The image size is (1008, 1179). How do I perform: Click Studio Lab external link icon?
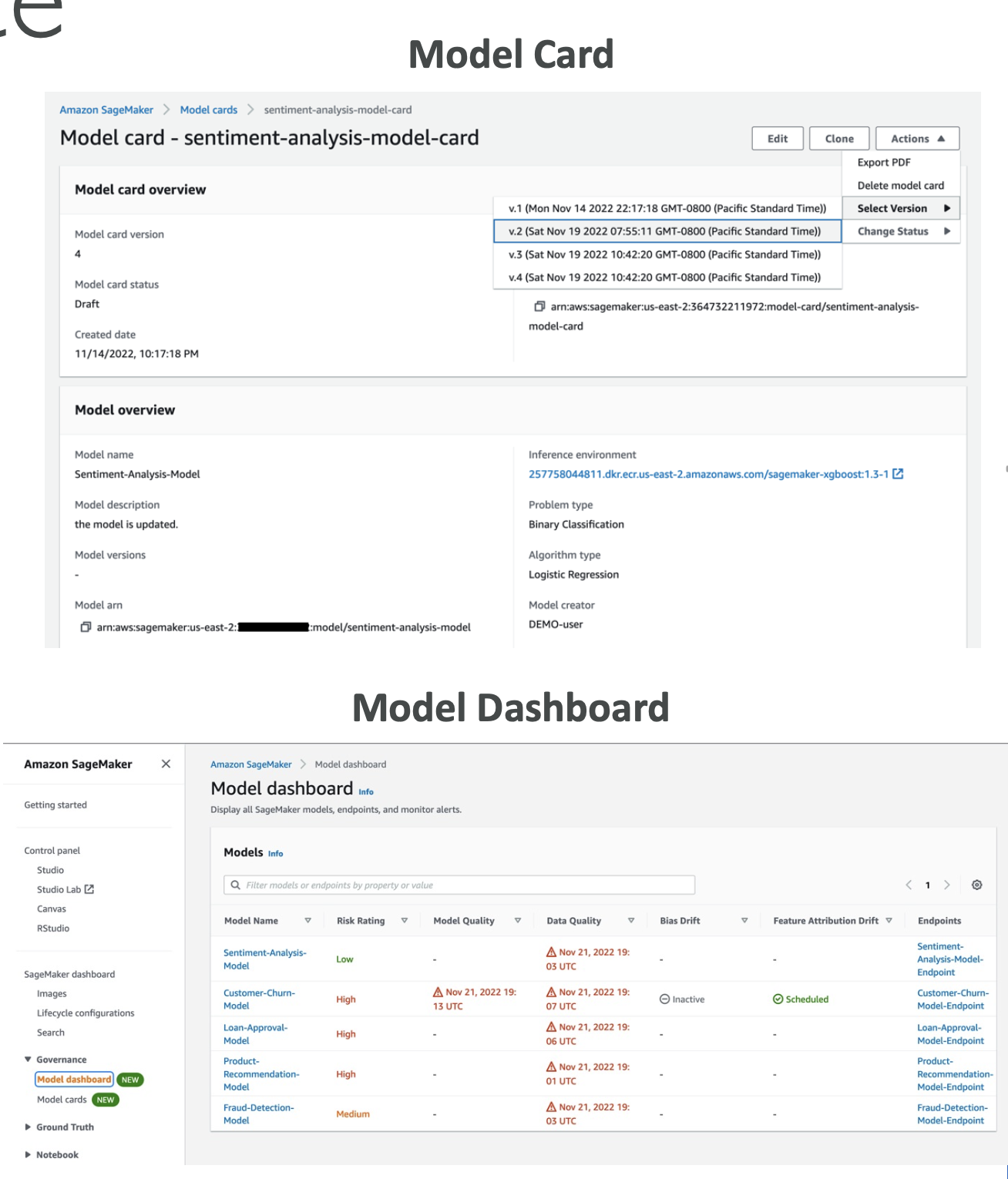click(x=89, y=889)
